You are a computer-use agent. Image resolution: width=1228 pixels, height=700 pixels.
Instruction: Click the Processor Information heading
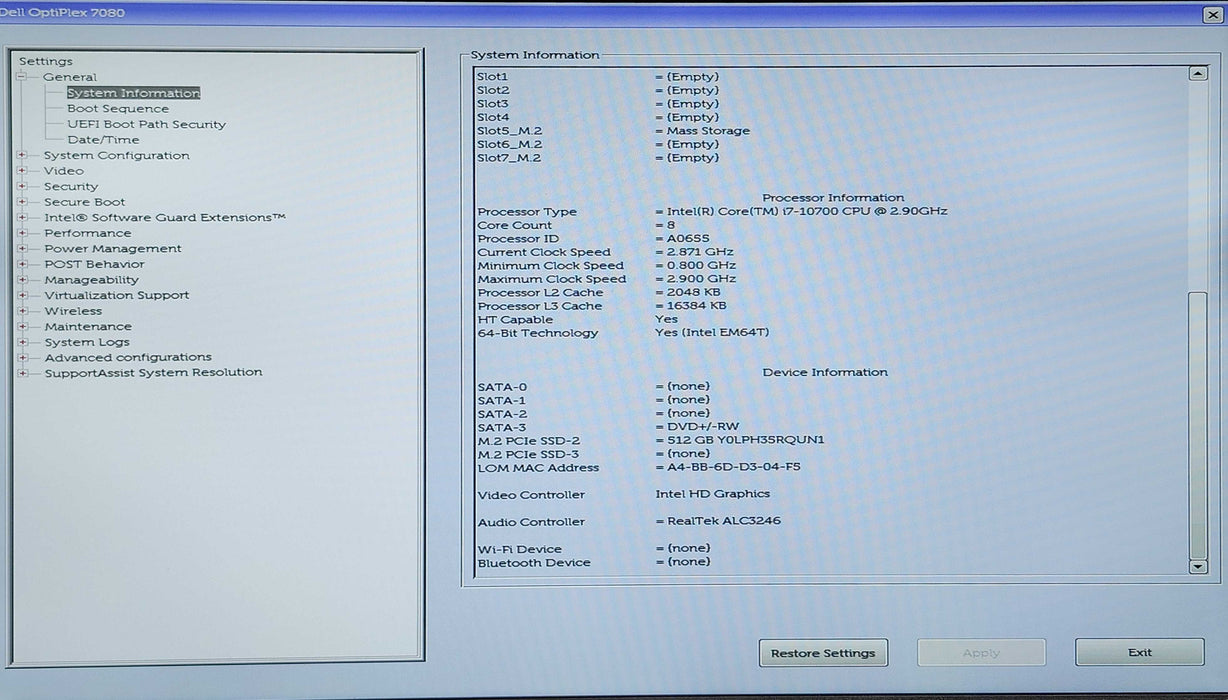(x=833, y=198)
